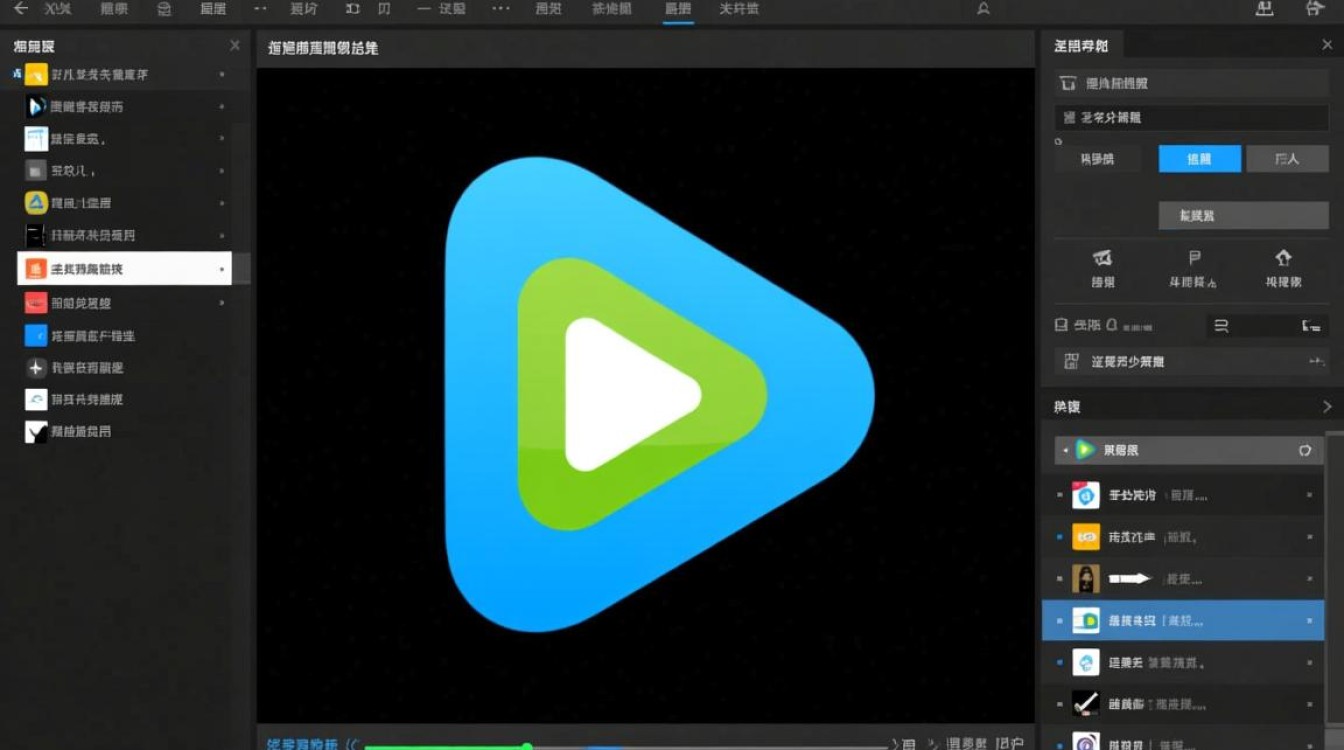Select the orange thumbnail layer in the right list
This screenshot has width=1344, height=750.
tap(1086, 537)
